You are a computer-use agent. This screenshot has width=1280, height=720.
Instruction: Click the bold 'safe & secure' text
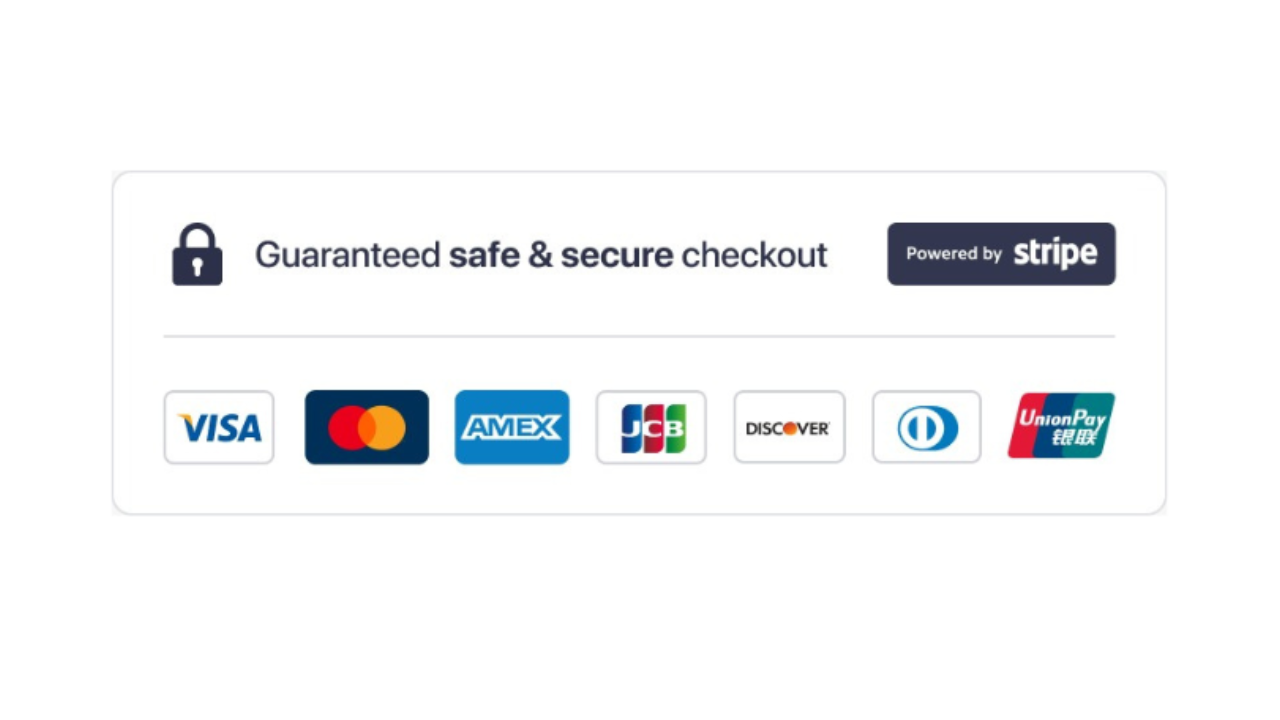[560, 255]
